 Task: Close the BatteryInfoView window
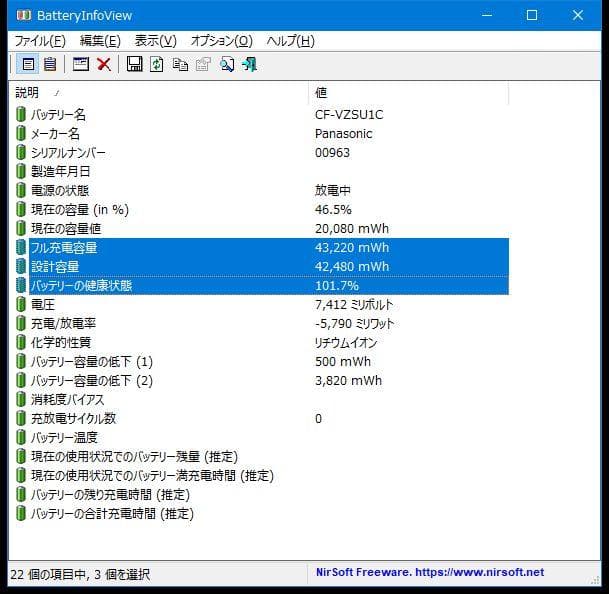(578, 16)
